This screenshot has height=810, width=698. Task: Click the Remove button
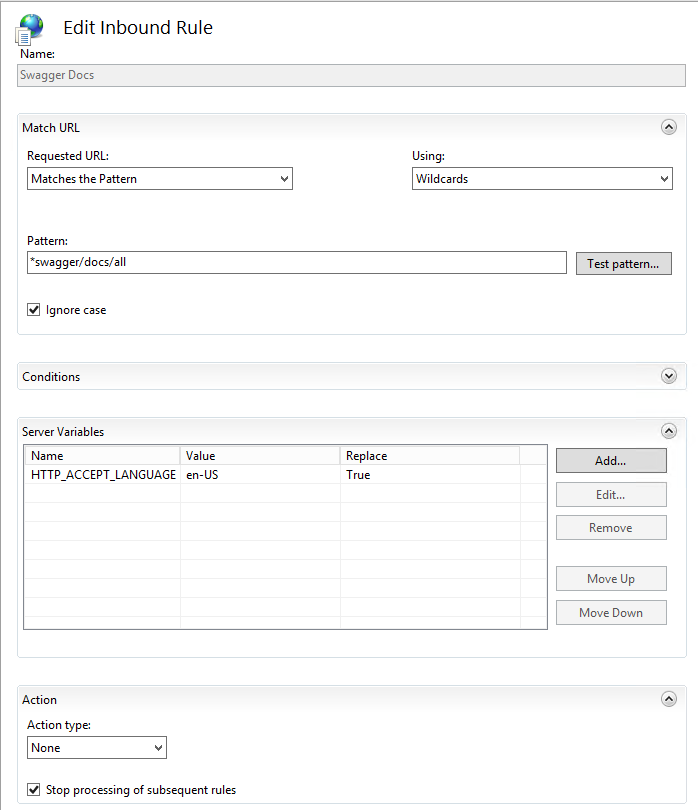pos(610,528)
